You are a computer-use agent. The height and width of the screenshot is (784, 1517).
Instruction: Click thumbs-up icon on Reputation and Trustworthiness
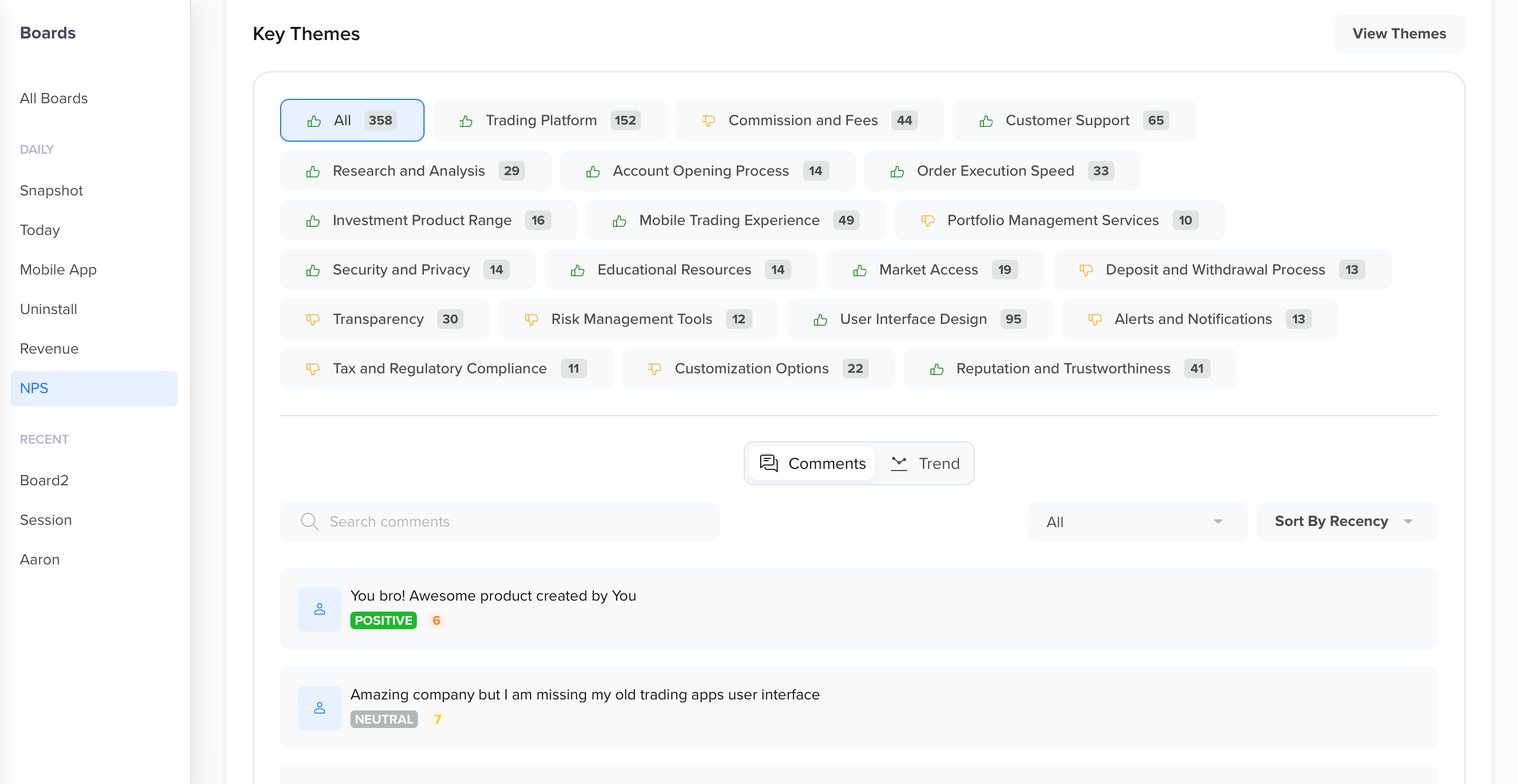click(936, 368)
